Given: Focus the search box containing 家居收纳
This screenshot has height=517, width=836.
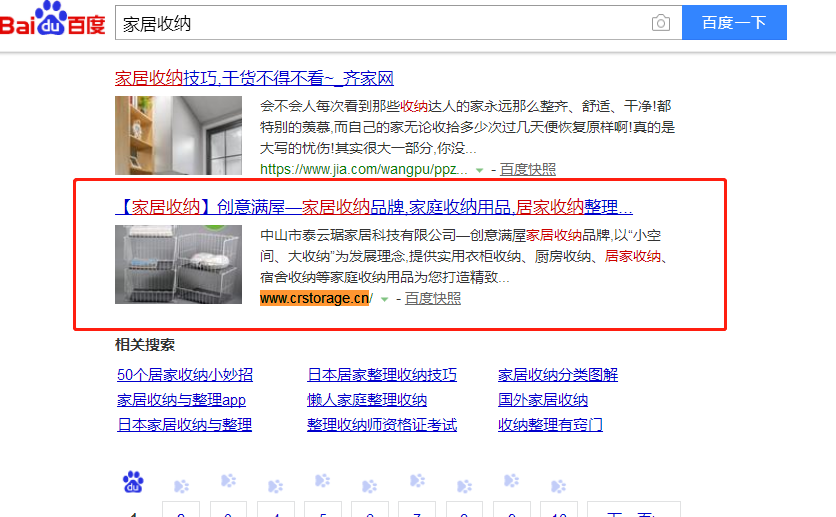Looking at the screenshot, I should 398,23.
